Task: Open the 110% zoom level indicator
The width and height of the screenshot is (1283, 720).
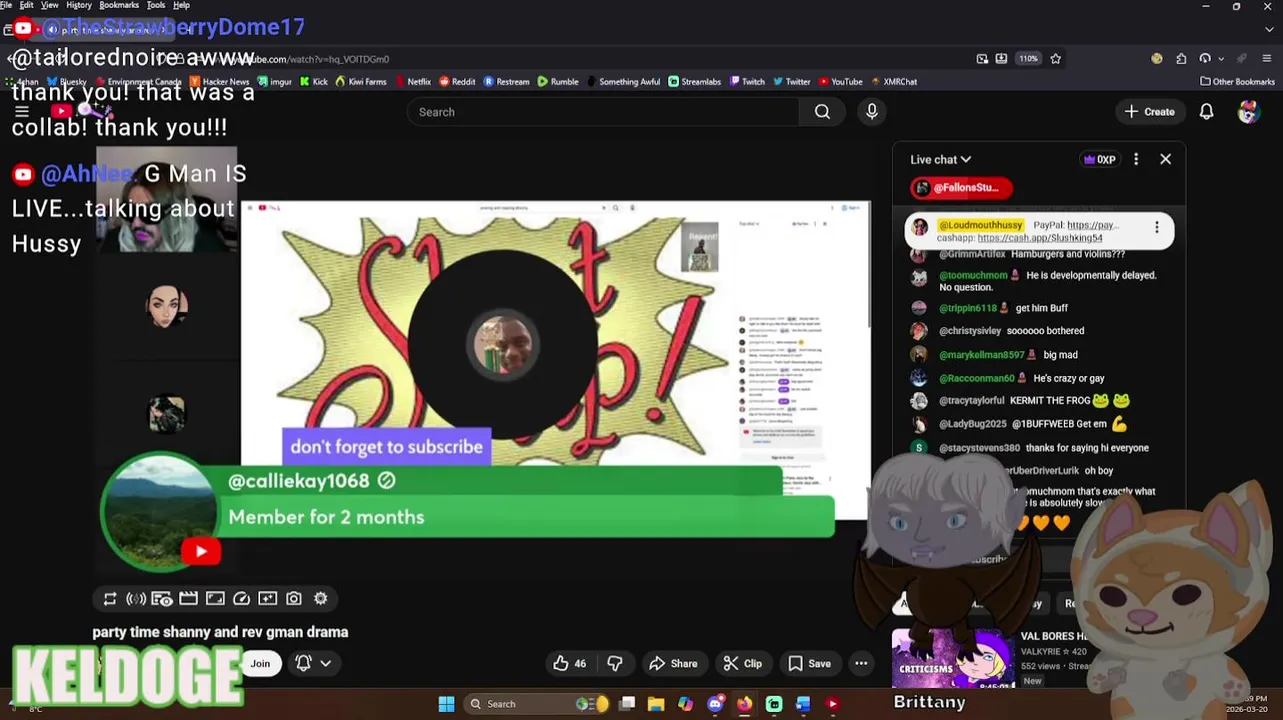Action: pos(1028,59)
